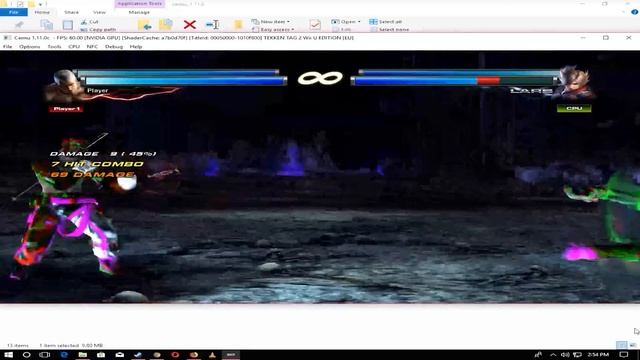The image size is (640, 360).
Task: Click Select none in the ribbon
Action: click(x=389, y=29)
